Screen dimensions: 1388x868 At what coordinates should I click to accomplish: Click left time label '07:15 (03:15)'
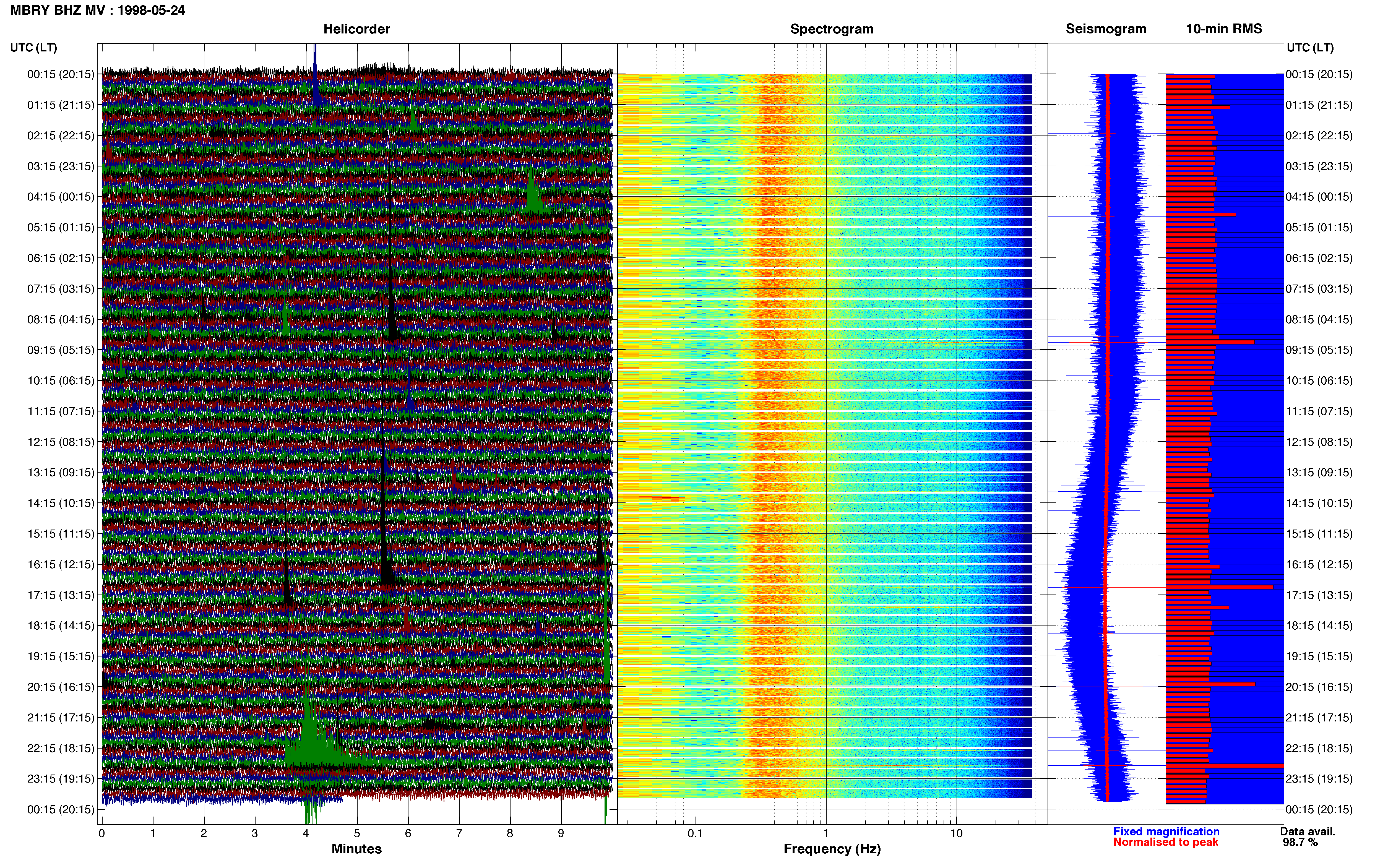tap(61, 289)
